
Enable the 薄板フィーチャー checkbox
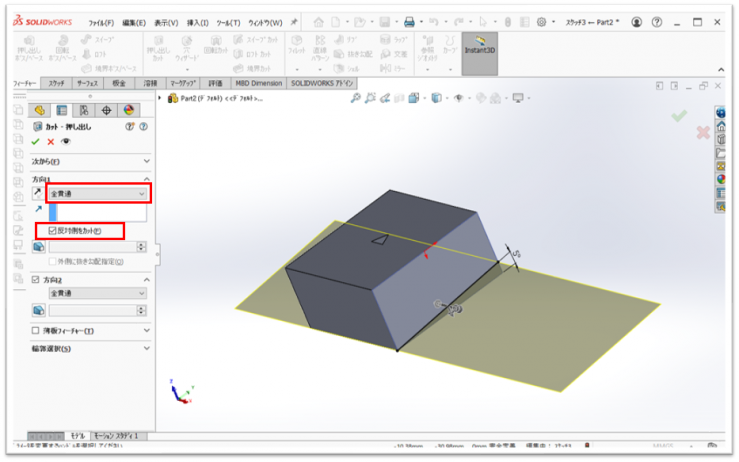tap(37, 331)
